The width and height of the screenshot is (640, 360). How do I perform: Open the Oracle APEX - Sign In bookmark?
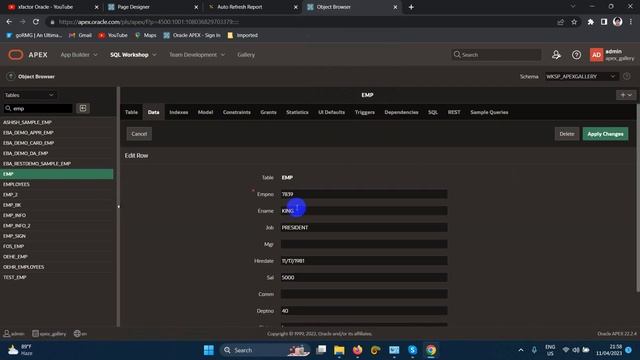192,36
